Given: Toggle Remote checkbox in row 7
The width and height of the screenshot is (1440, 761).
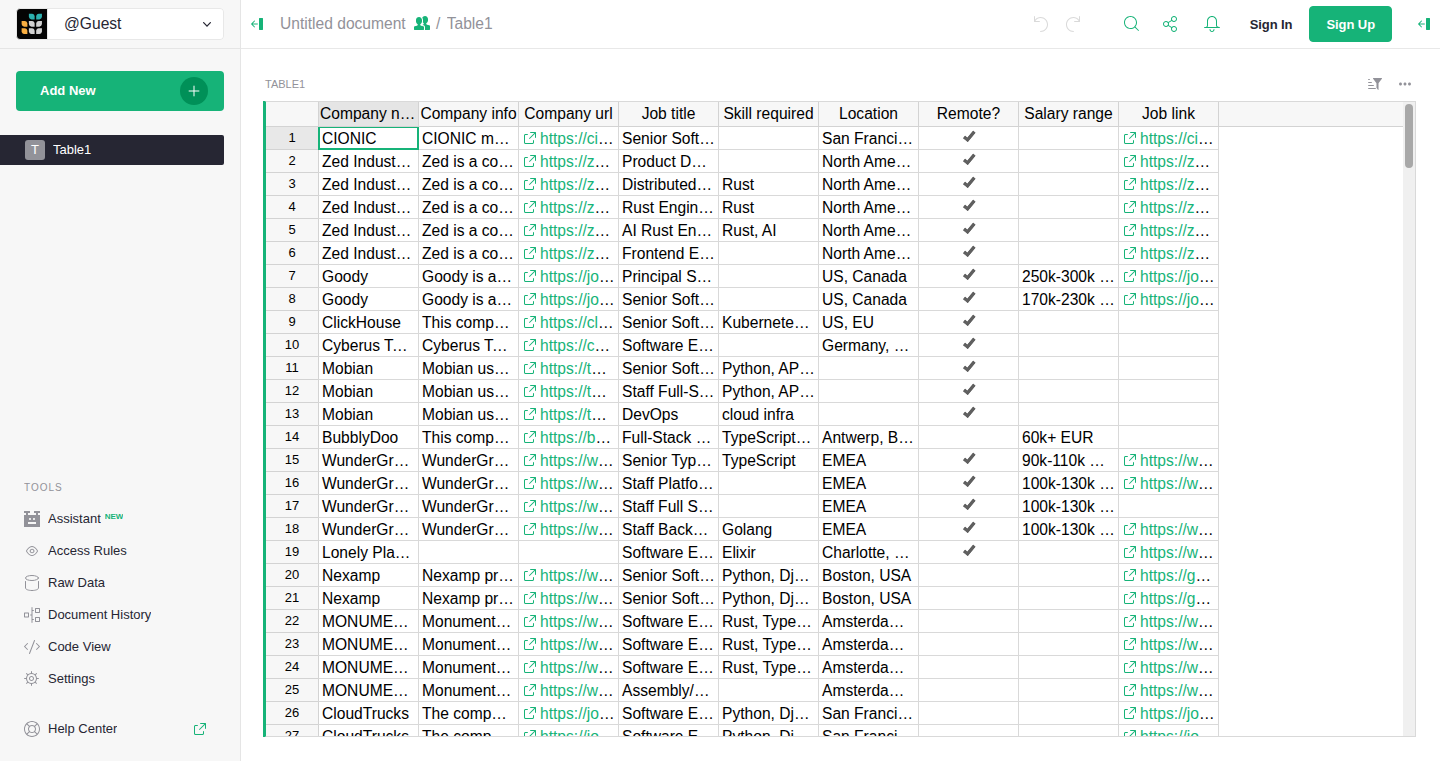Looking at the screenshot, I should point(969,275).
